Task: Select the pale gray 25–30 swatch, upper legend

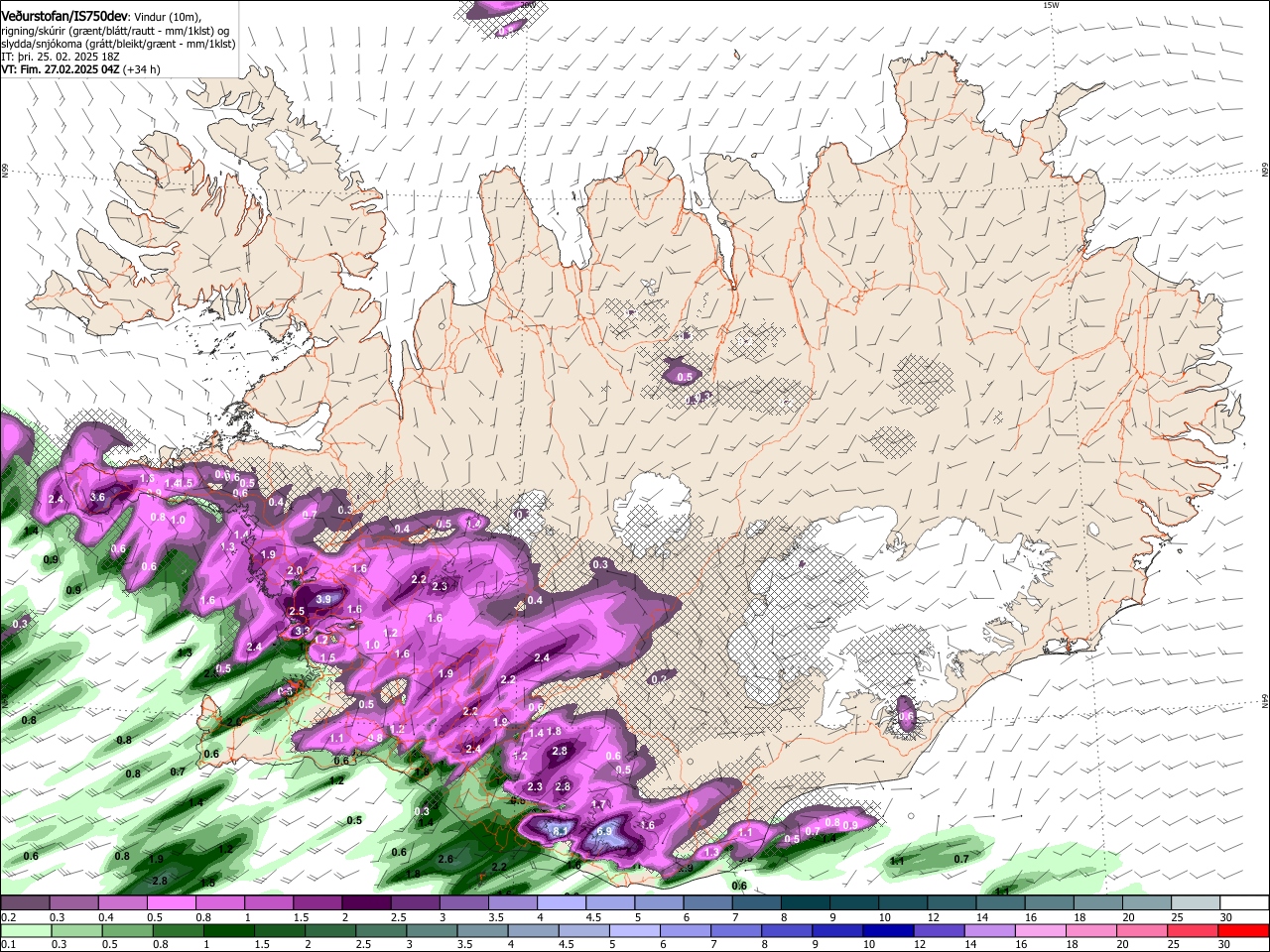Action: coord(1197,902)
